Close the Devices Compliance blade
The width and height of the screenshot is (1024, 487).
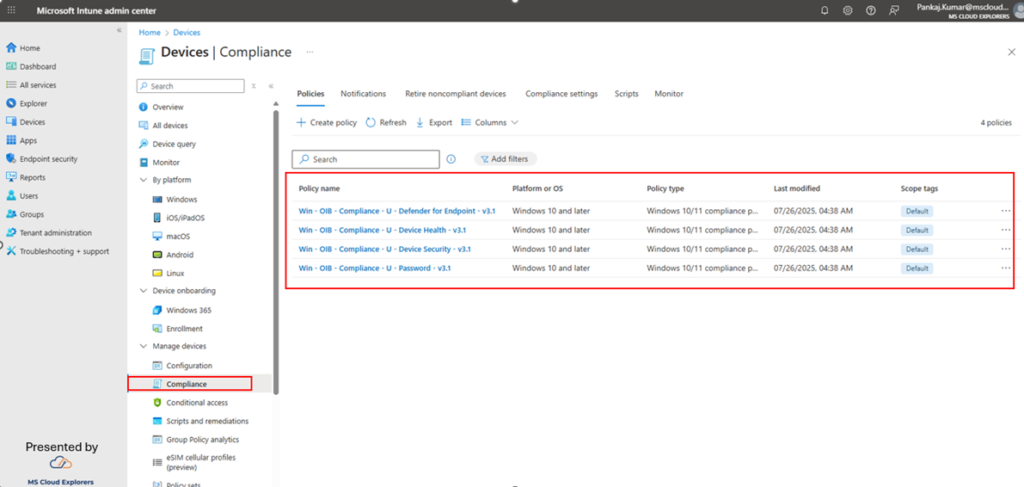coord(1012,51)
